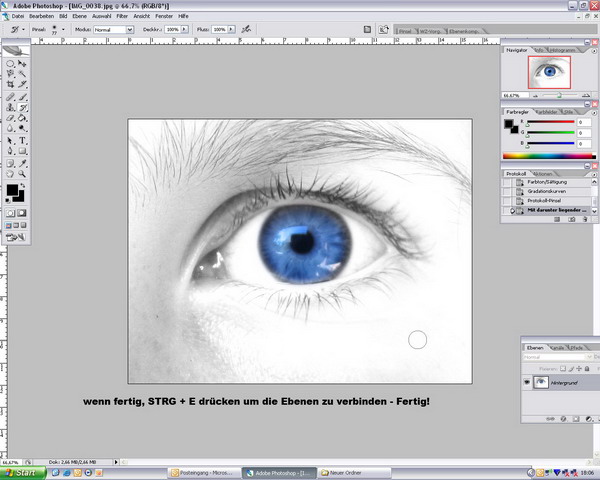Select the Hand tool
Image resolution: width=600 pixels, height=480 pixels.
click(x=10, y=174)
